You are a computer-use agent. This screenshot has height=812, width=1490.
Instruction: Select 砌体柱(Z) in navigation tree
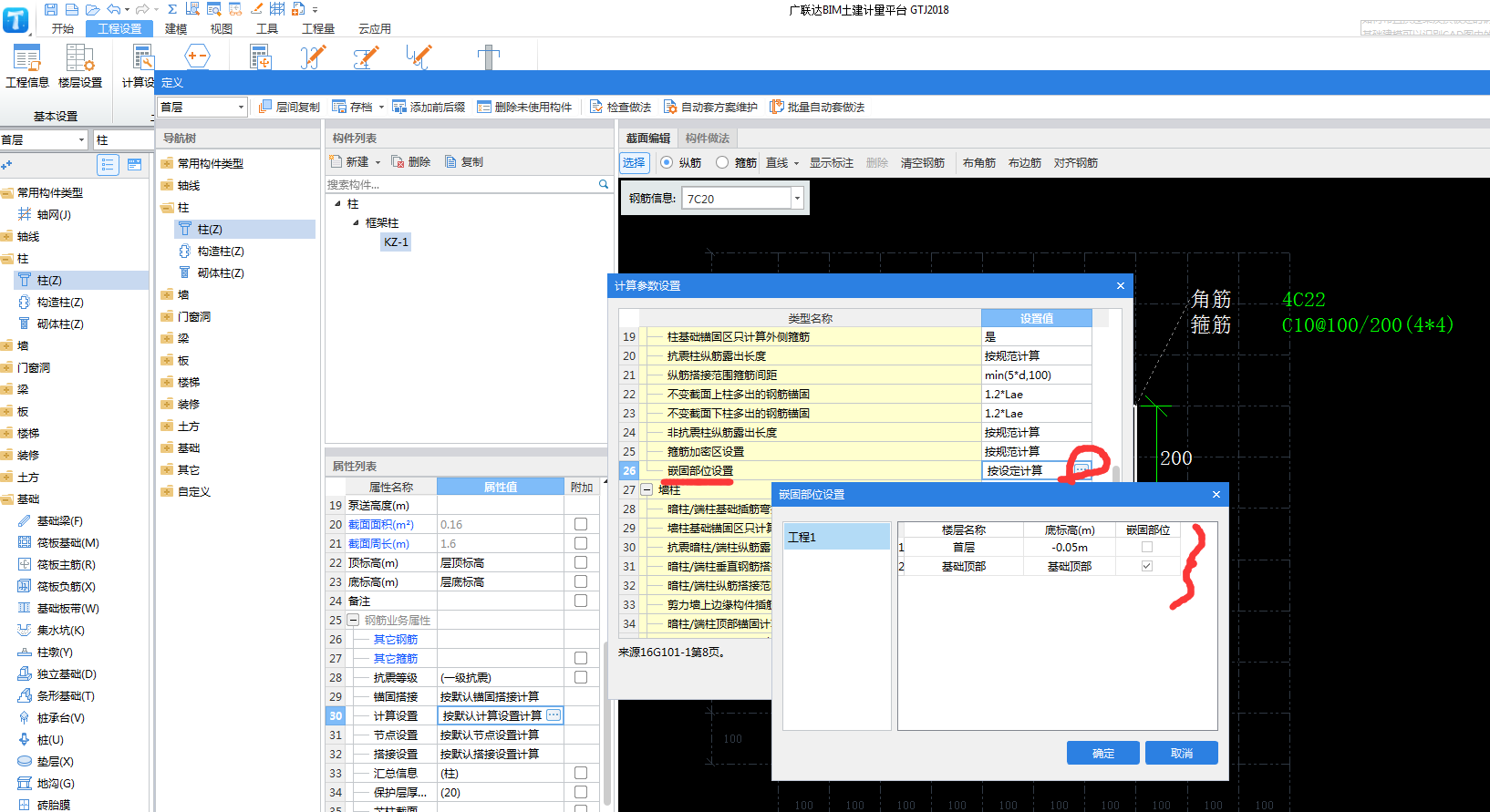pos(221,272)
